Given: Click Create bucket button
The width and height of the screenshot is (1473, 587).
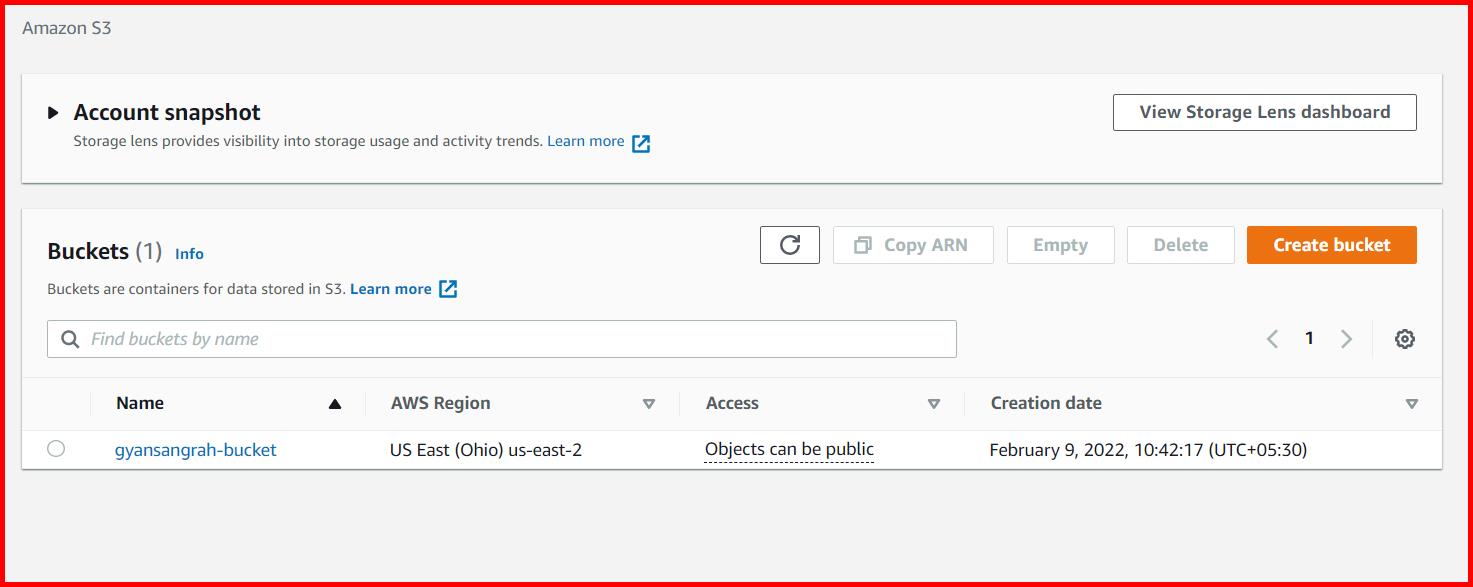Looking at the screenshot, I should point(1332,245).
